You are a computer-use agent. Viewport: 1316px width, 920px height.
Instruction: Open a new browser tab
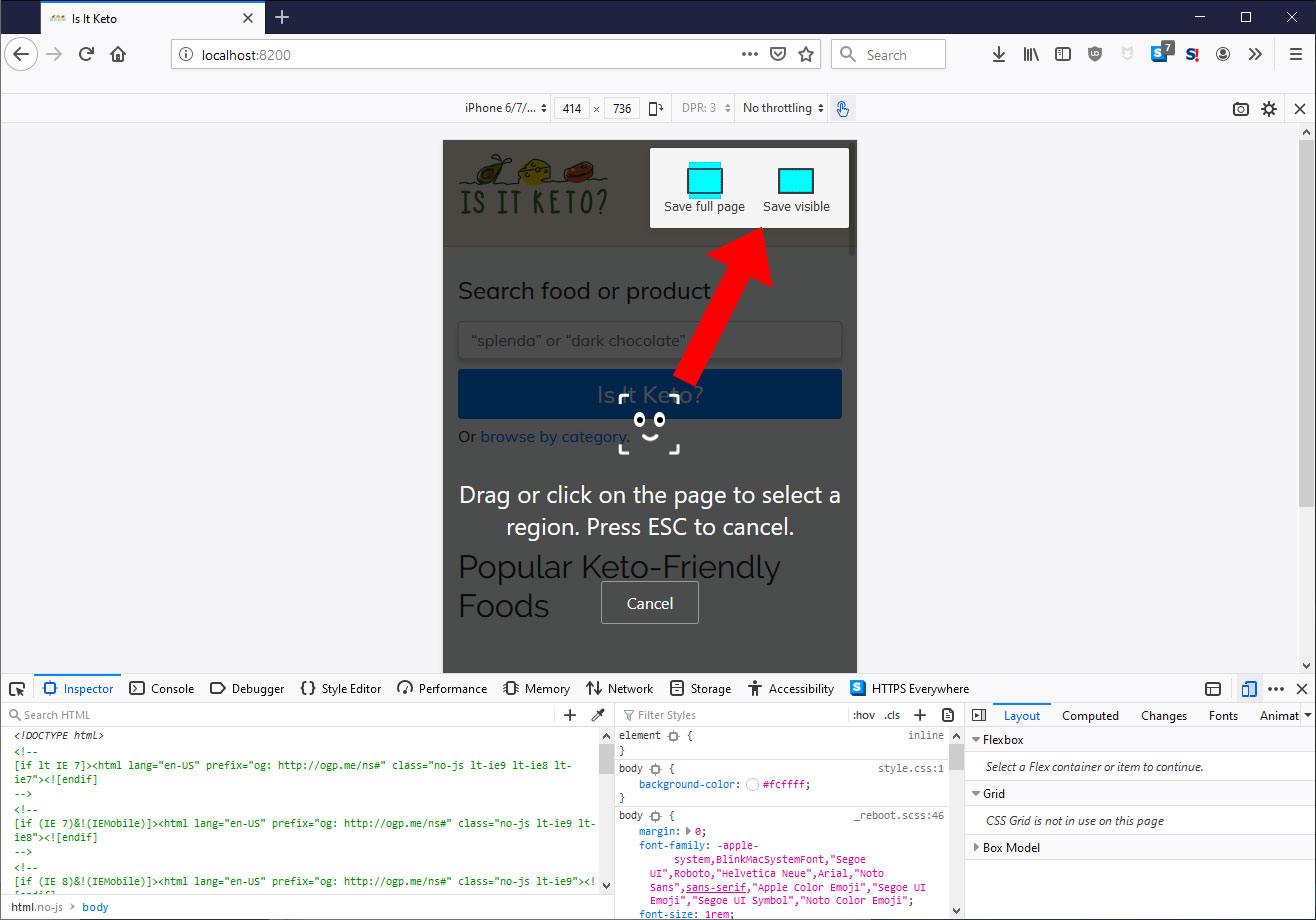point(282,17)
